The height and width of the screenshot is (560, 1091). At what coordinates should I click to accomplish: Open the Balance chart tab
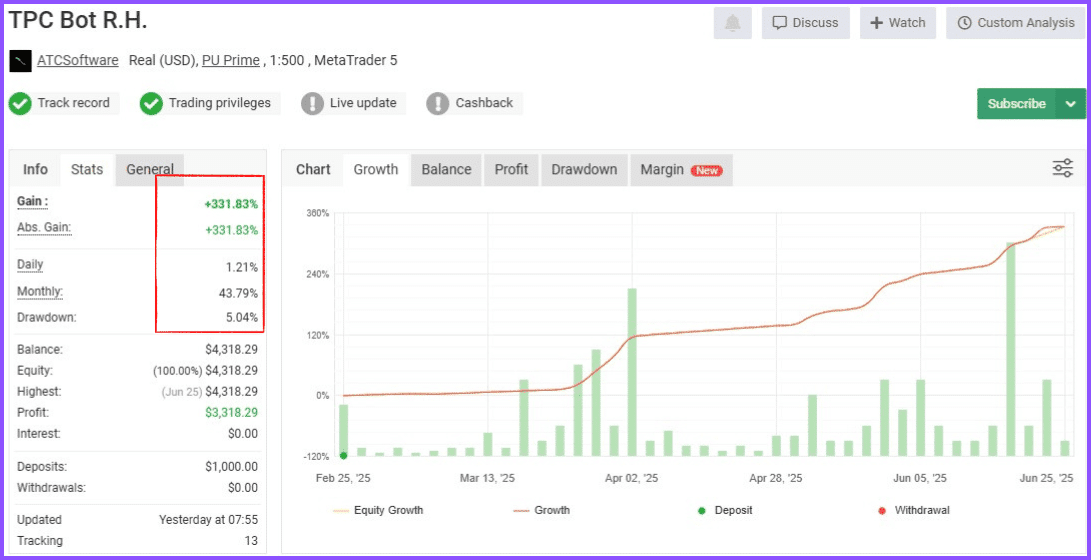click(446, 170)
